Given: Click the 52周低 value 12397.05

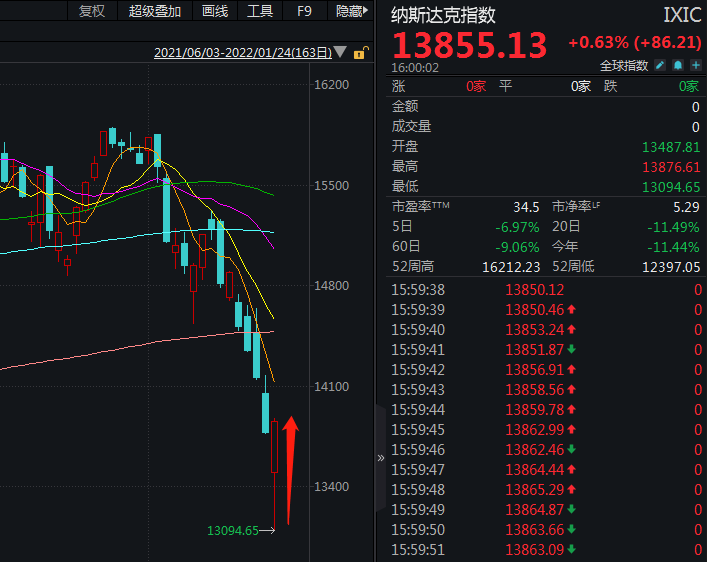Looking at the screenshot, I should [x=671, y=267].
